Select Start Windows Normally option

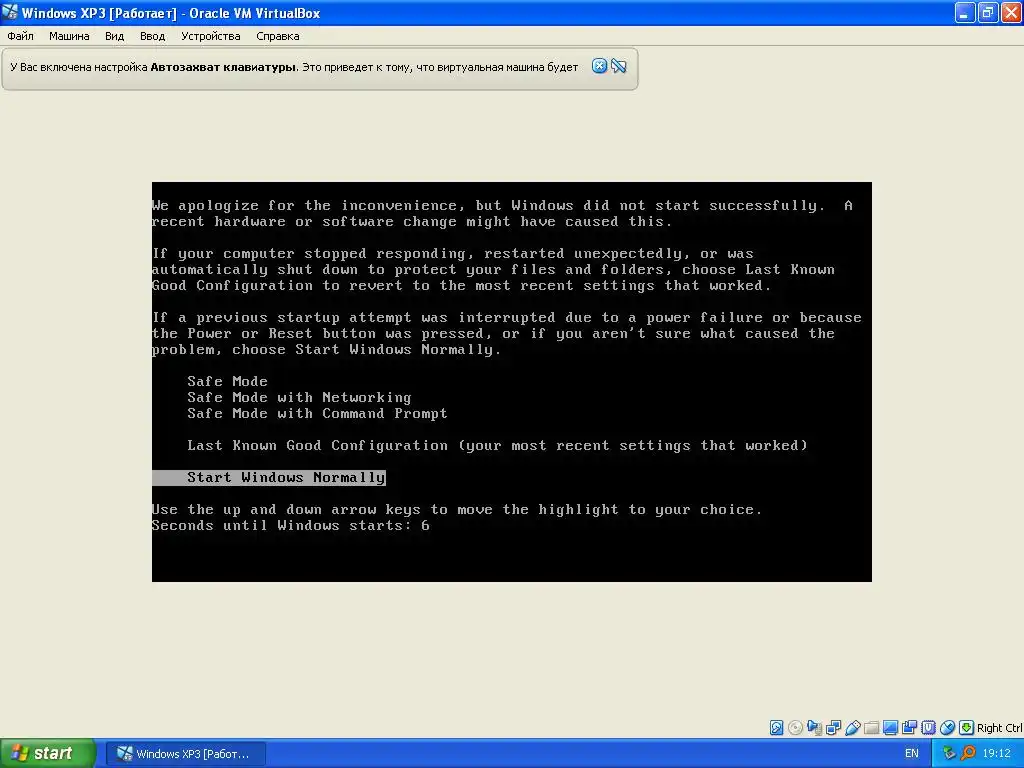tap(269, 477)
